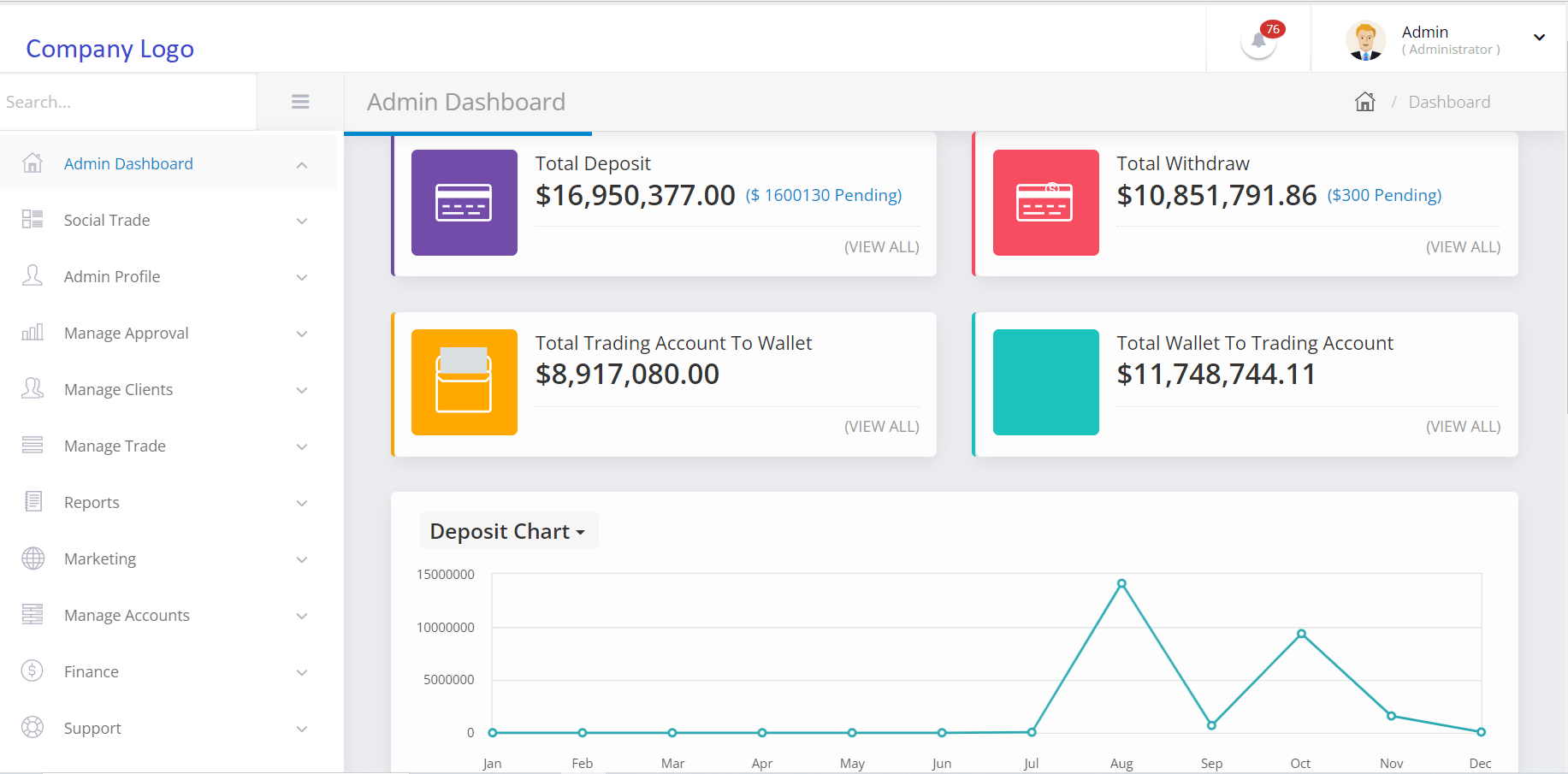This screenshot has height=774, width=1568.
Task: Click the $300 Pending withdraw link
Action: pyautogui.click(x=1383, y=196)
